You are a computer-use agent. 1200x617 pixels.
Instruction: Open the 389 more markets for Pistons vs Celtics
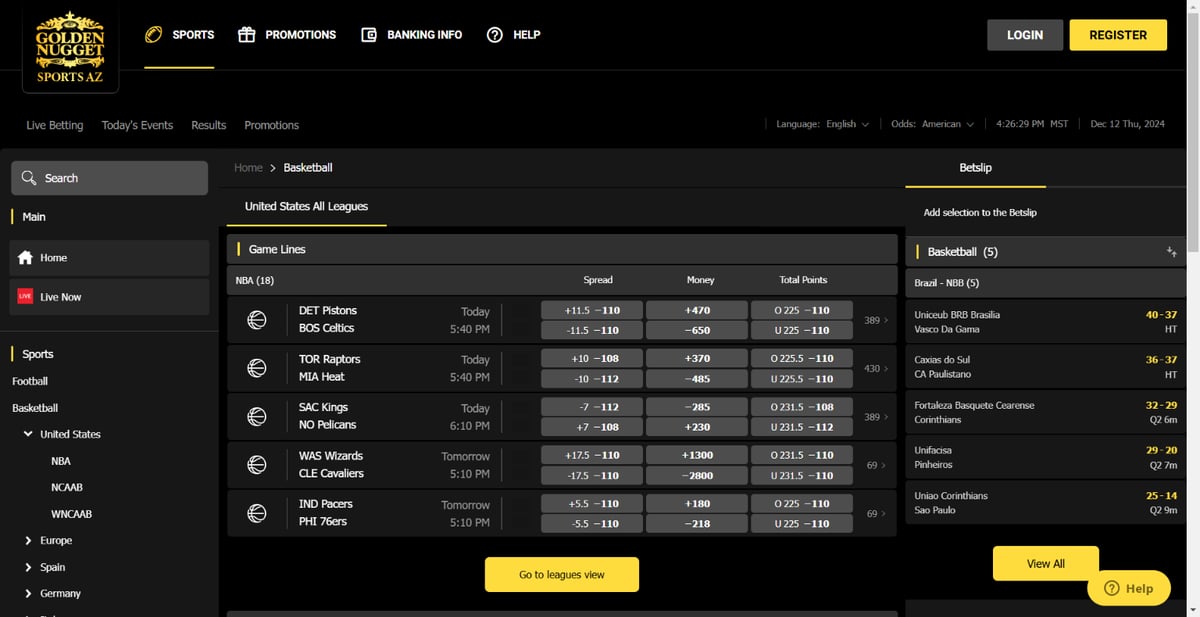click(876, 320)
